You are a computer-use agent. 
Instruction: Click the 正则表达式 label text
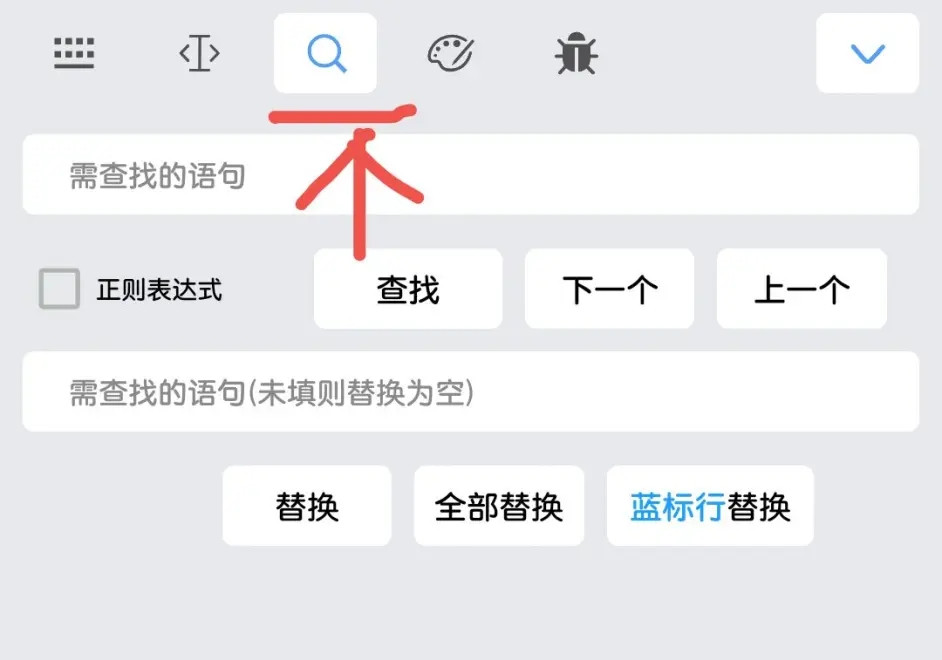159,289
